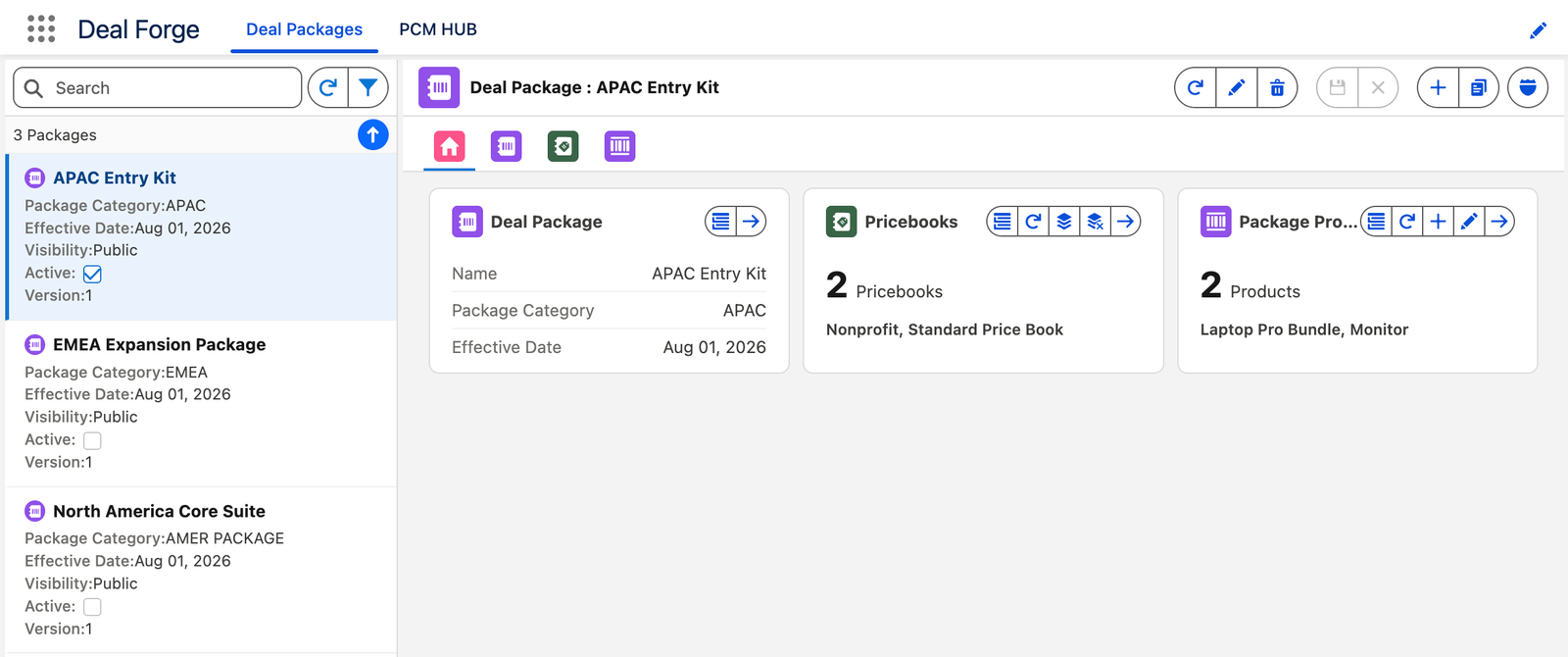
Task: Open EMEA Expansion Package in the list
Action: tap(159, 344)
